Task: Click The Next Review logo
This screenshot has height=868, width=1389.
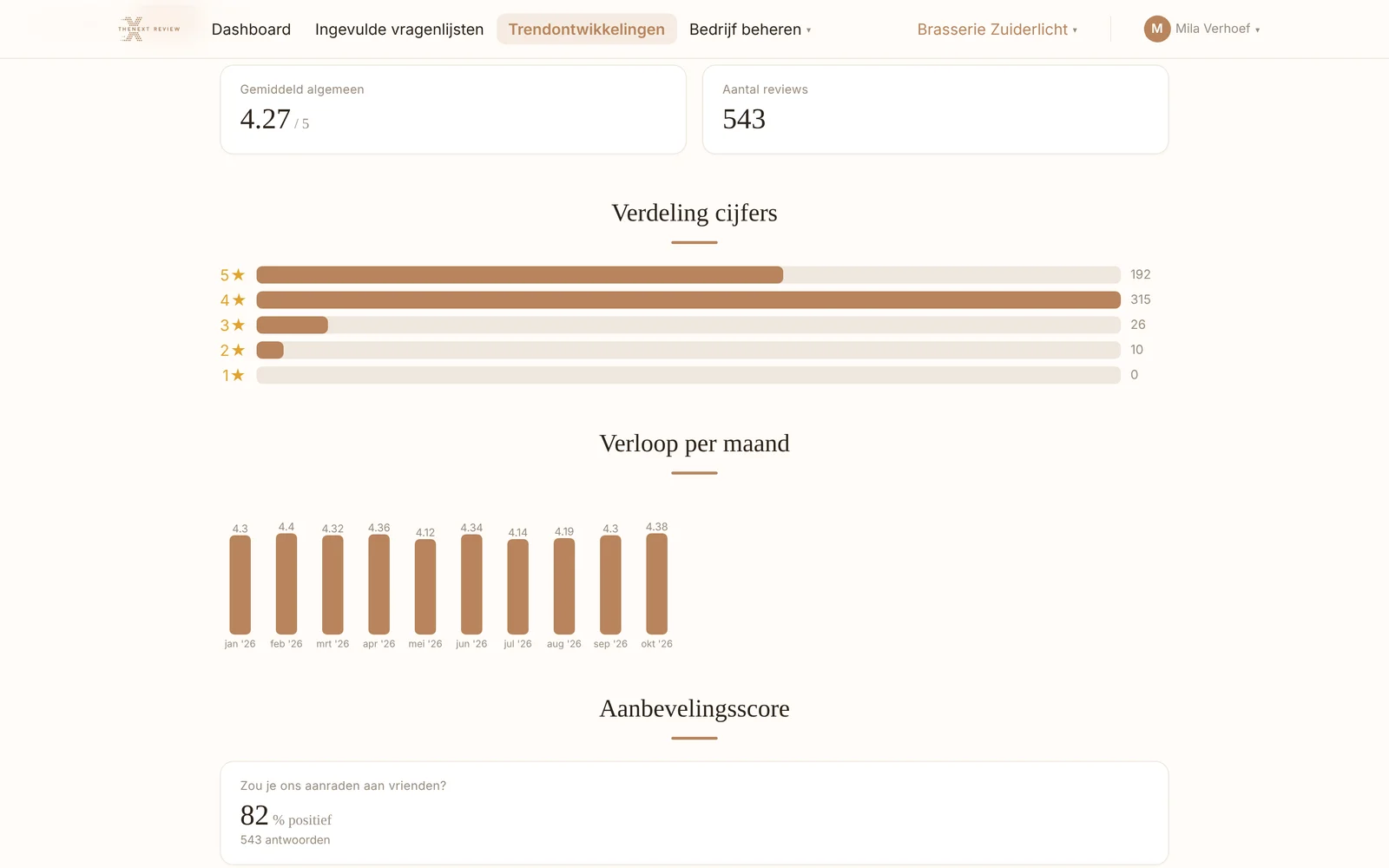Action: pyautogui.click(x=149, y=29)
